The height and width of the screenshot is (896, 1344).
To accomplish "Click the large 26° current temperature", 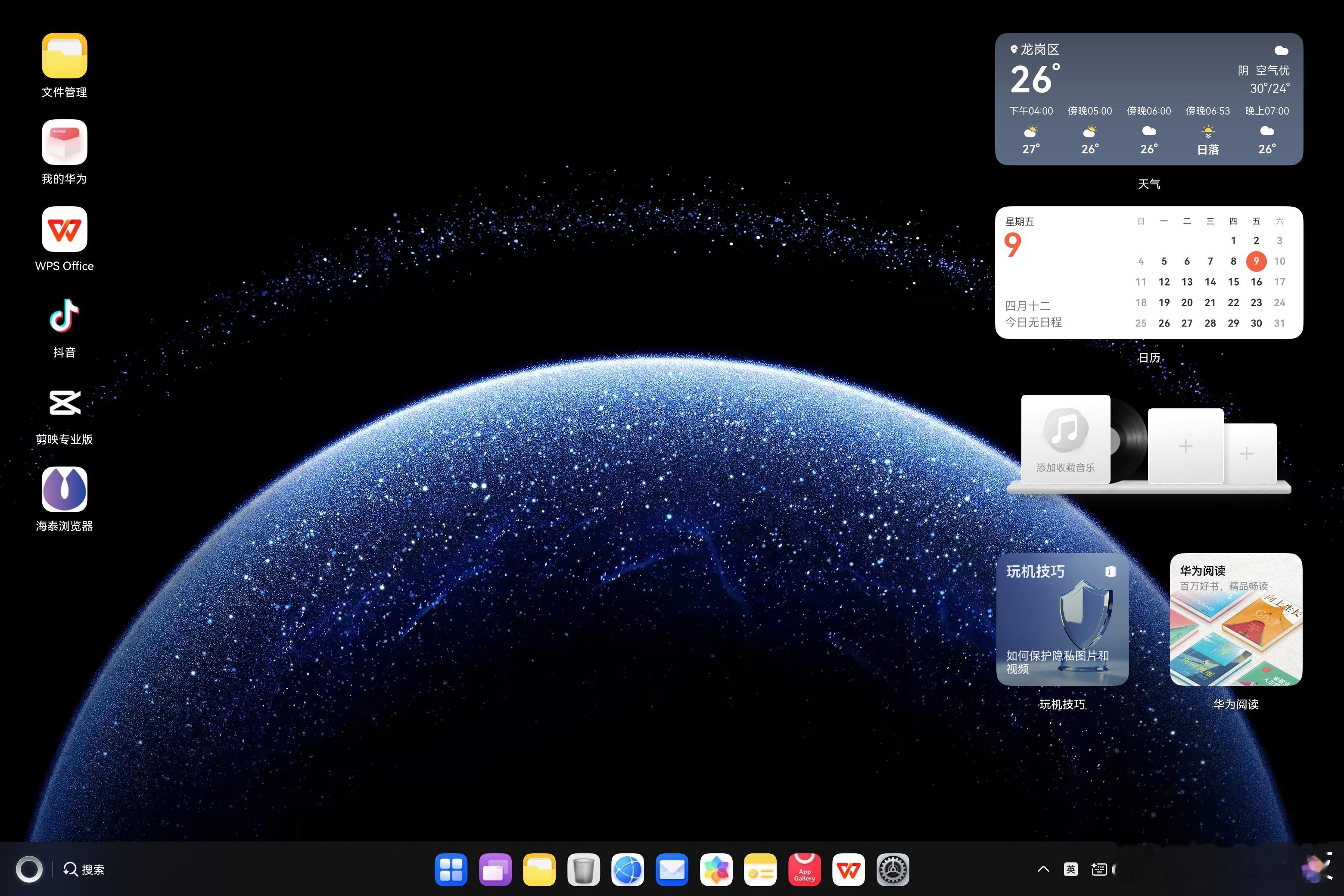I will 1035,79.
